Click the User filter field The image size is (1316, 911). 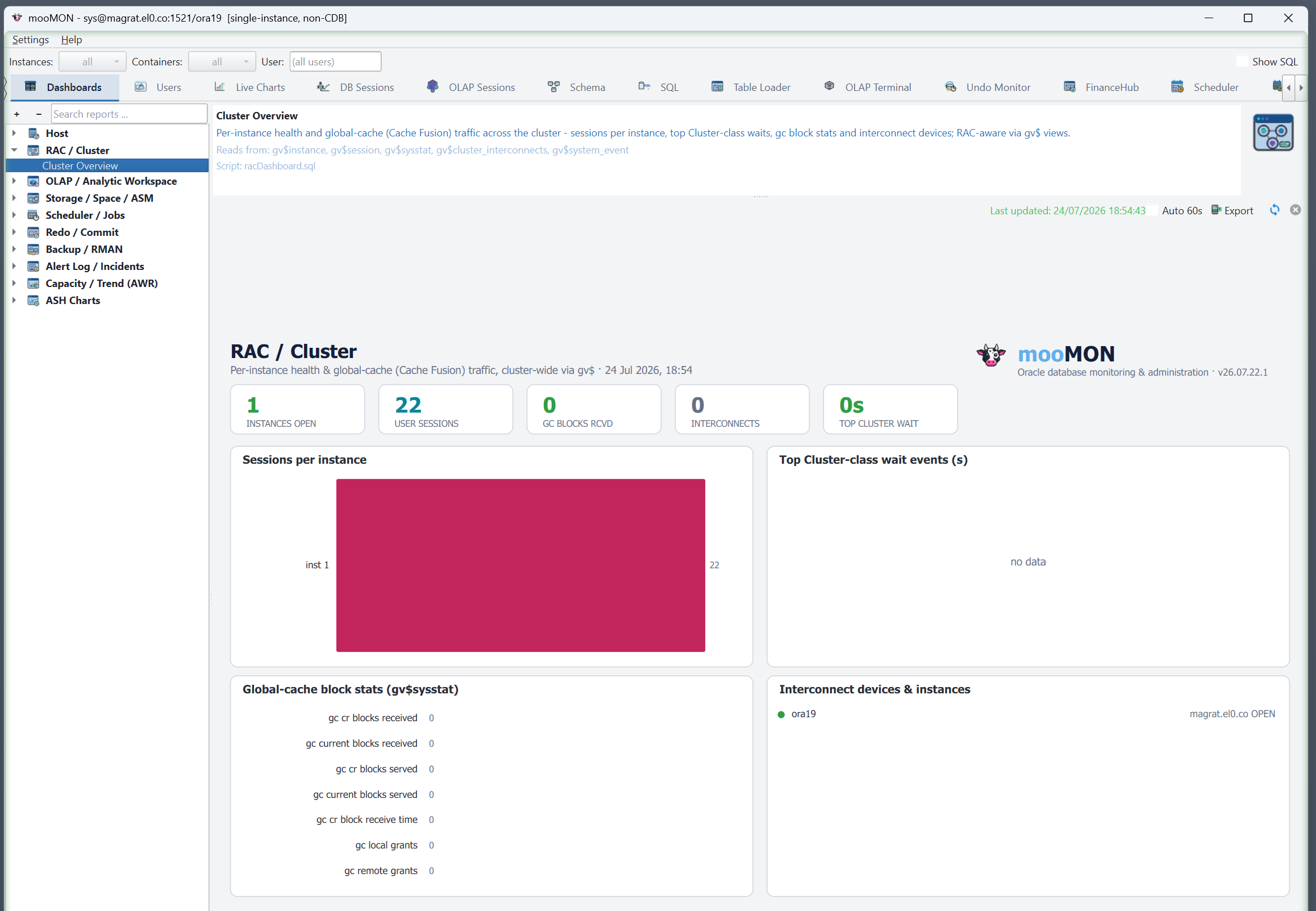click(335, 61)
